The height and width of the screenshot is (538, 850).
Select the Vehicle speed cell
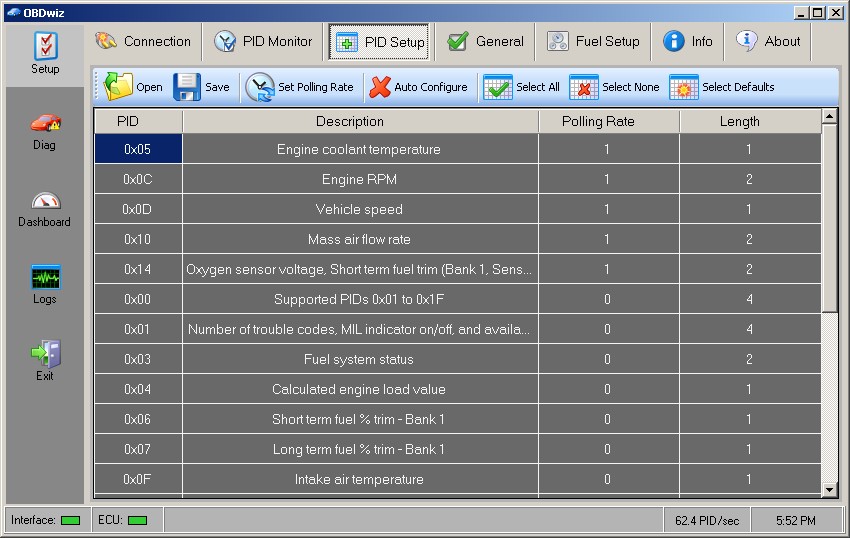pyautogui.click(x=360, y=209)
